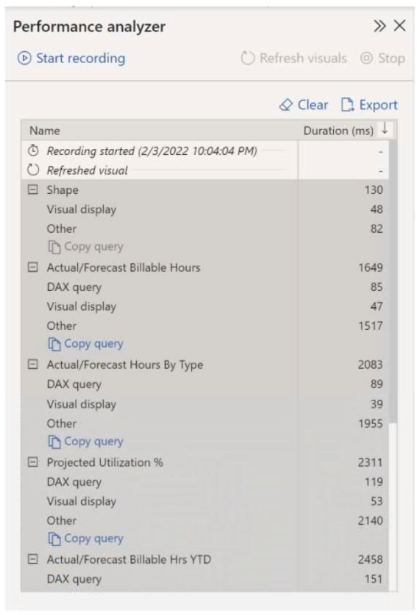Collapse the Projected Utilization % entry
Image resolution: width=417 pixels, height=615 pixels.
(x=33, y=462)
